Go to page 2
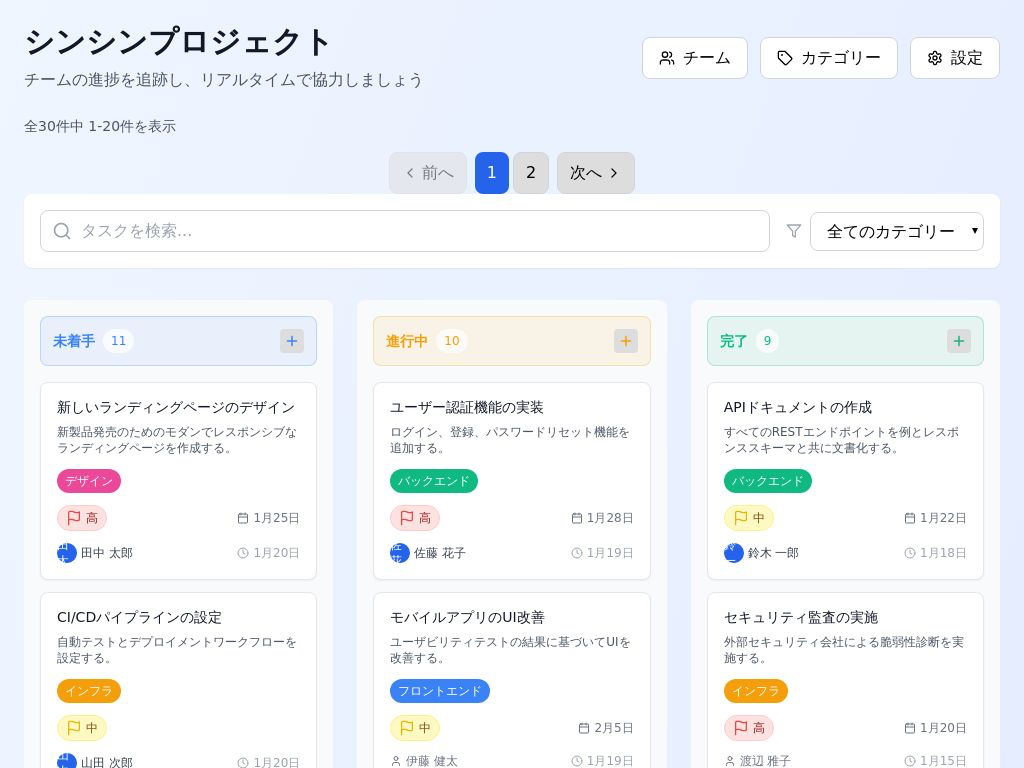This screenshot has width=1024, height=768. point(531,173)
